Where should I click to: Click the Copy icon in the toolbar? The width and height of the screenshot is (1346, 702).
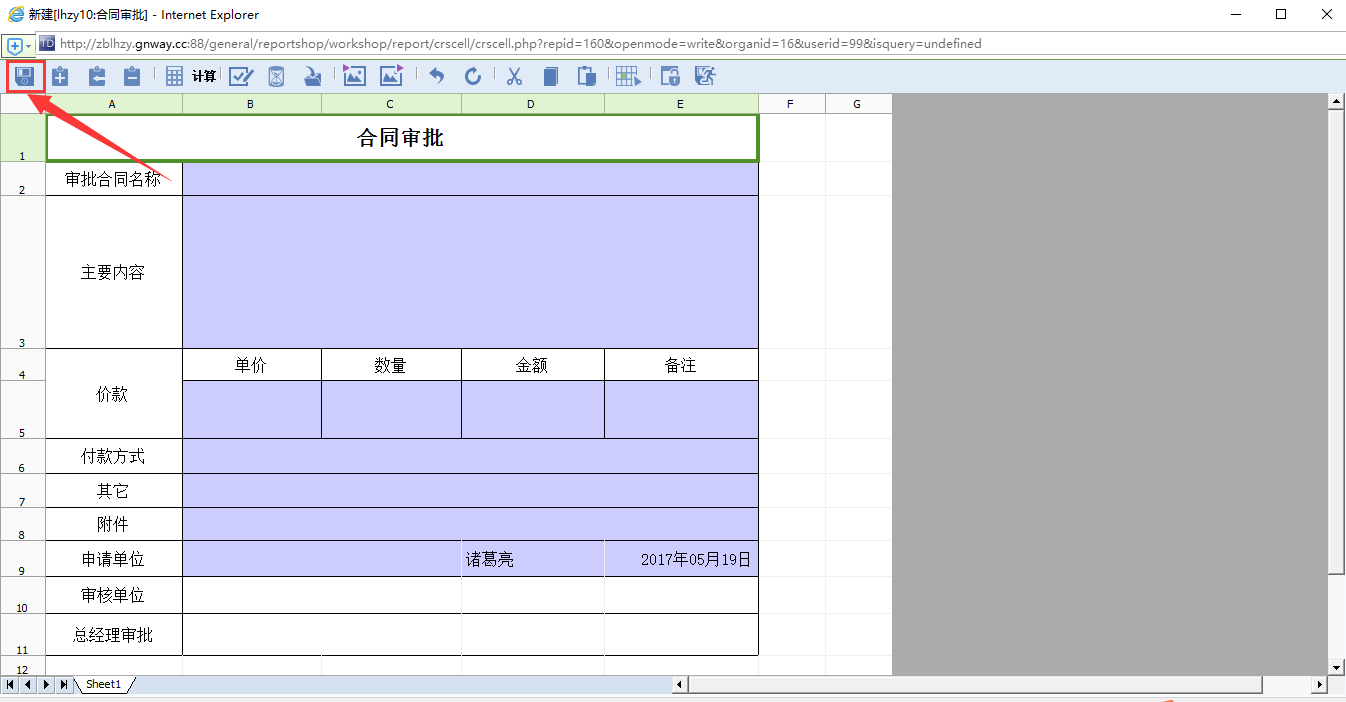[x=550, y=76]
